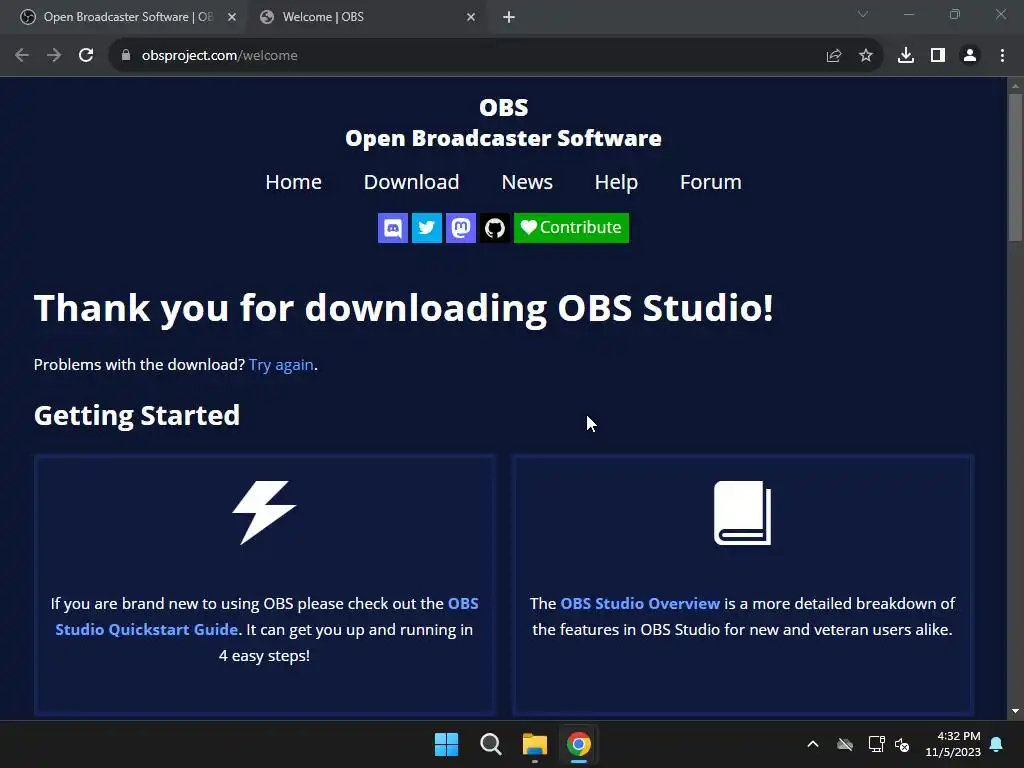
Task: Click the lightning bolt quickstart icon
Action: tap(264, 513)
